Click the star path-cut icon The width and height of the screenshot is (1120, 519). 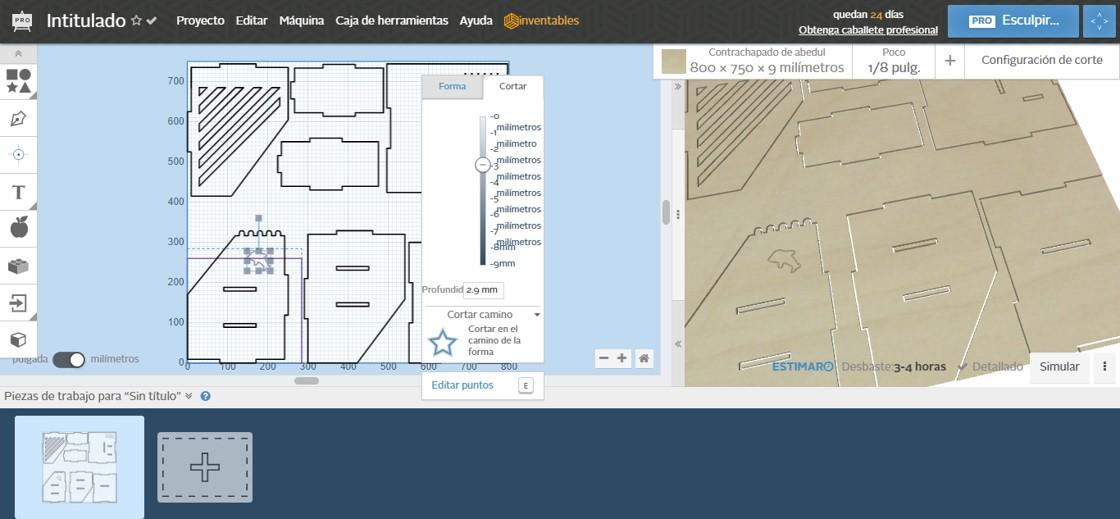click(x=442, y=343)
